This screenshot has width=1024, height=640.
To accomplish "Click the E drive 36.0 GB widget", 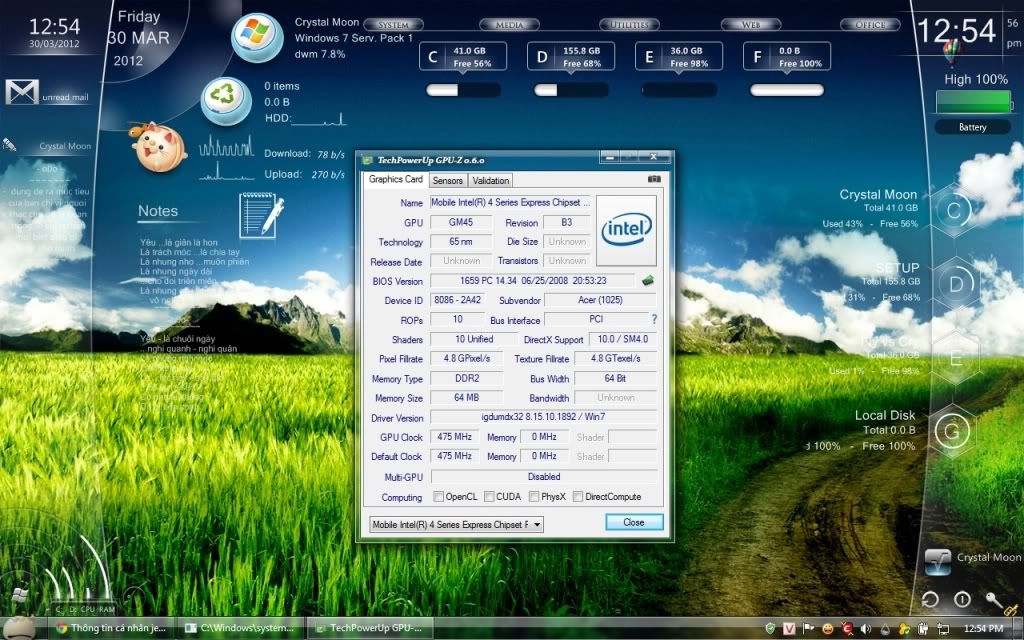I will pos(679,57).
